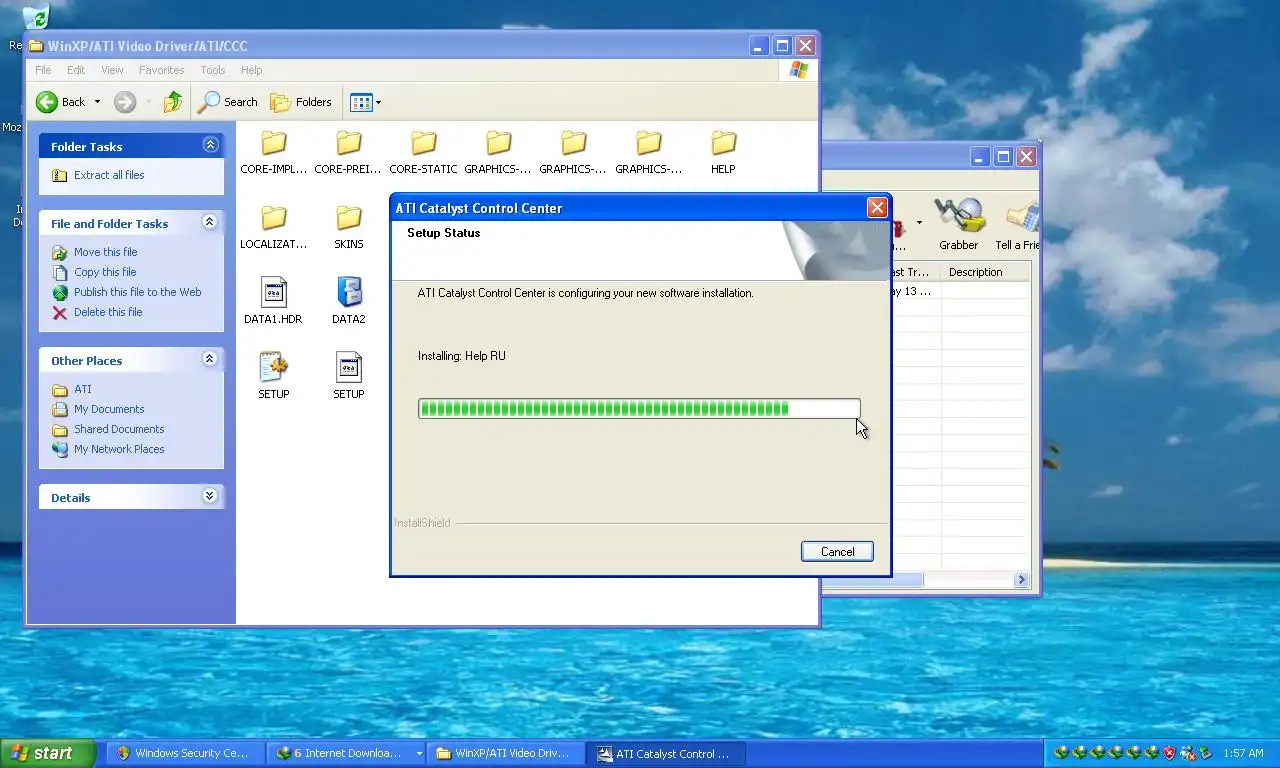Collapse the Other Places panel
The image size is (1280, 768).
210,359
